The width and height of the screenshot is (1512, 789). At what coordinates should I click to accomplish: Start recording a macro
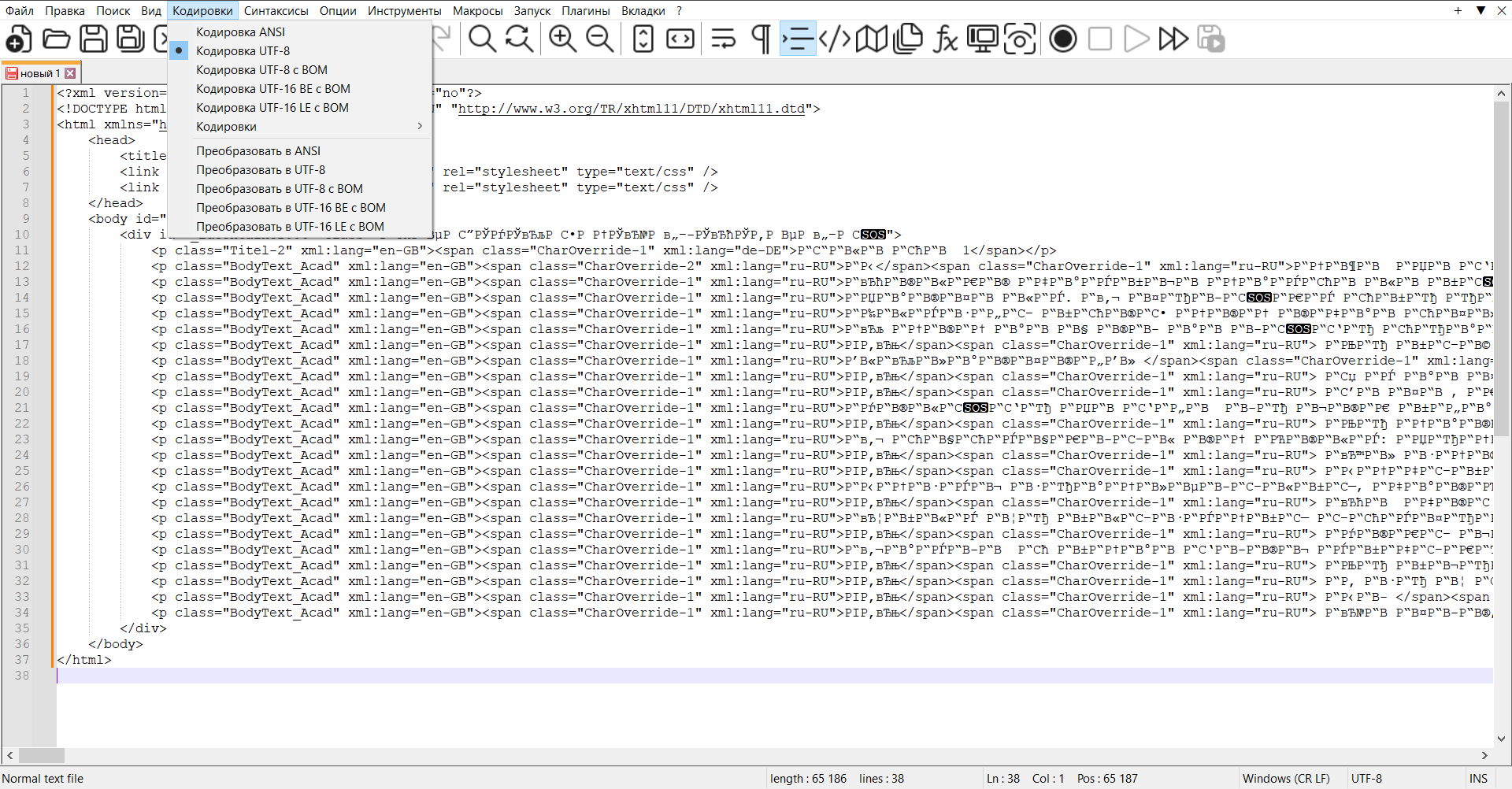[x=1063, y=39]
